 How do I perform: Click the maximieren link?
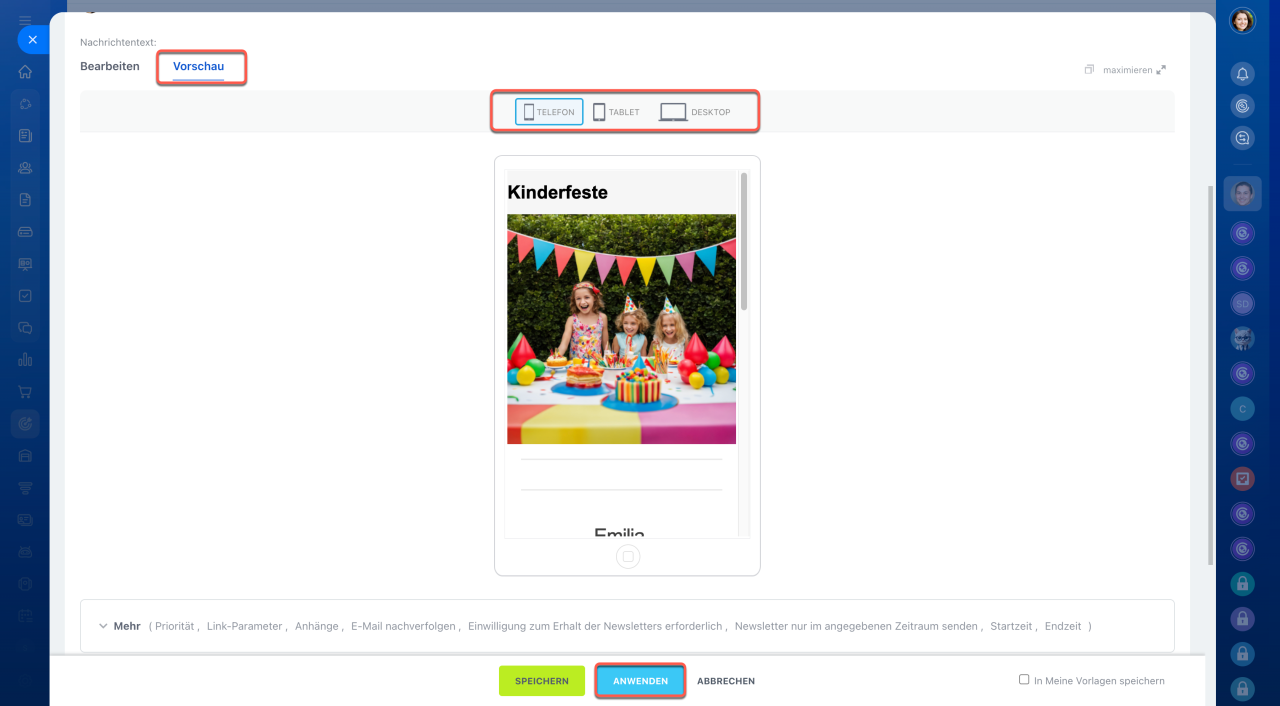pyautogui.click(x=1127, y=70)
